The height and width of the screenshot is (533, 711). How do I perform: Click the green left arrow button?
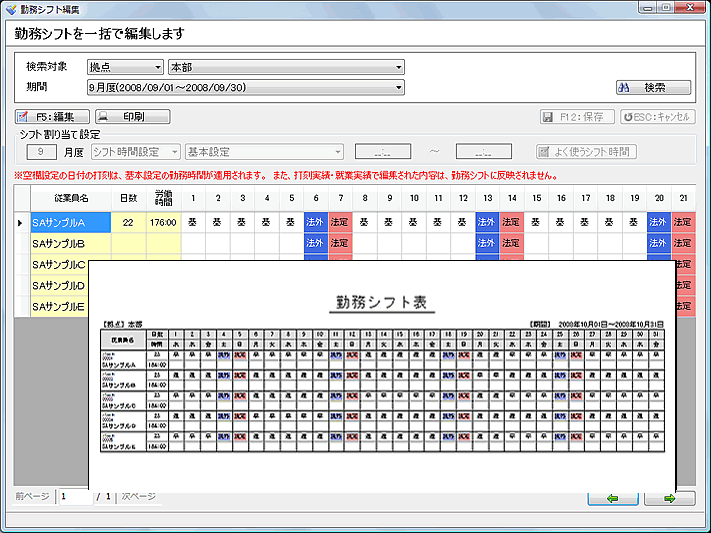(x=613, y=498)
